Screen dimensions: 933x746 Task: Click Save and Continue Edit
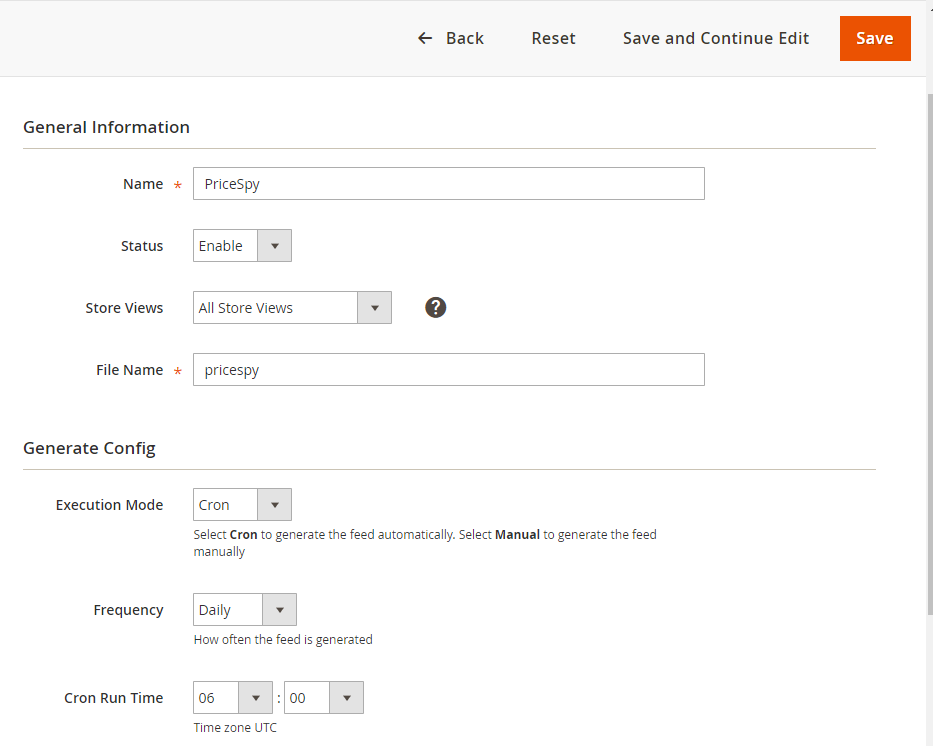(716, 38)
